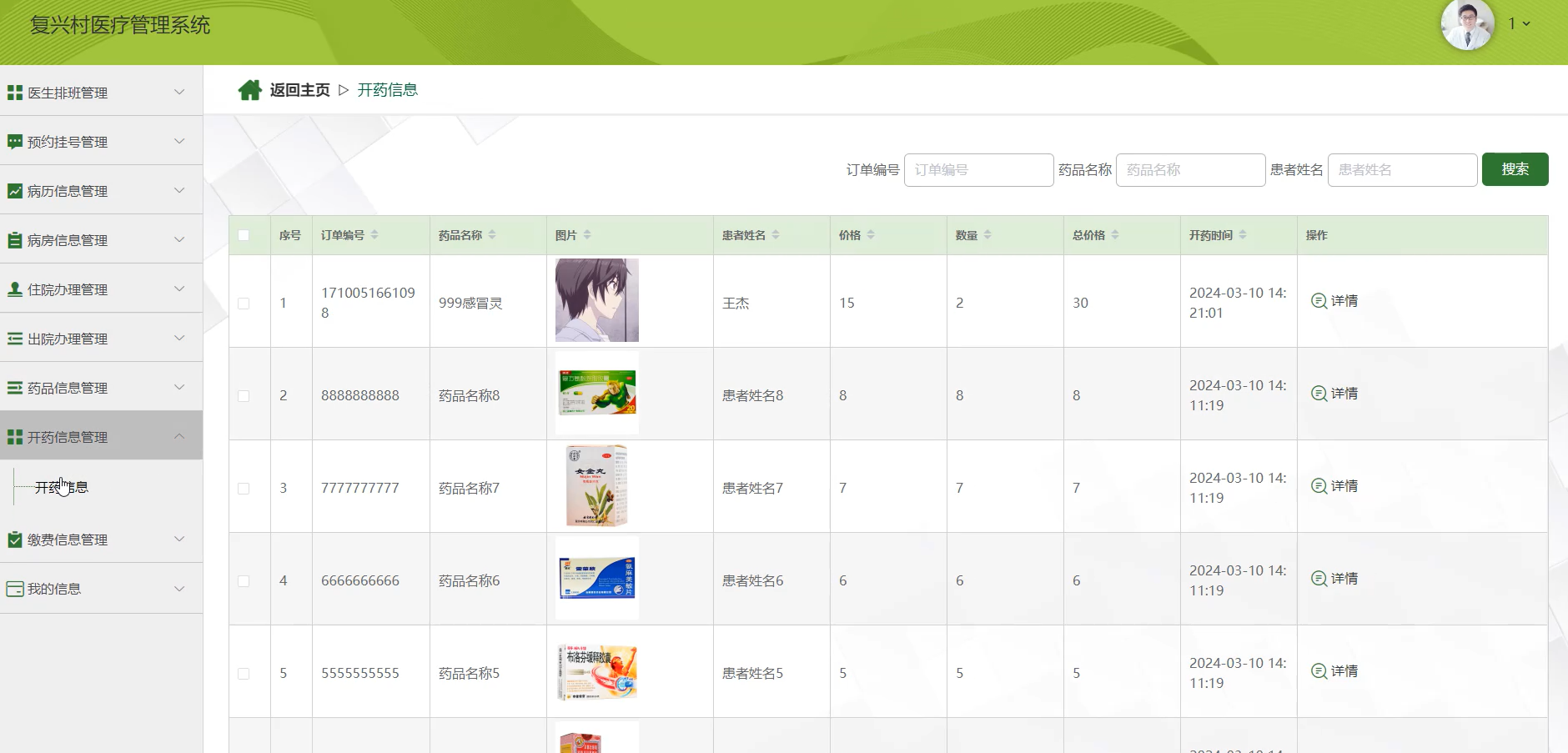Click 详情 link for 药品名称8

[1344, 394]
